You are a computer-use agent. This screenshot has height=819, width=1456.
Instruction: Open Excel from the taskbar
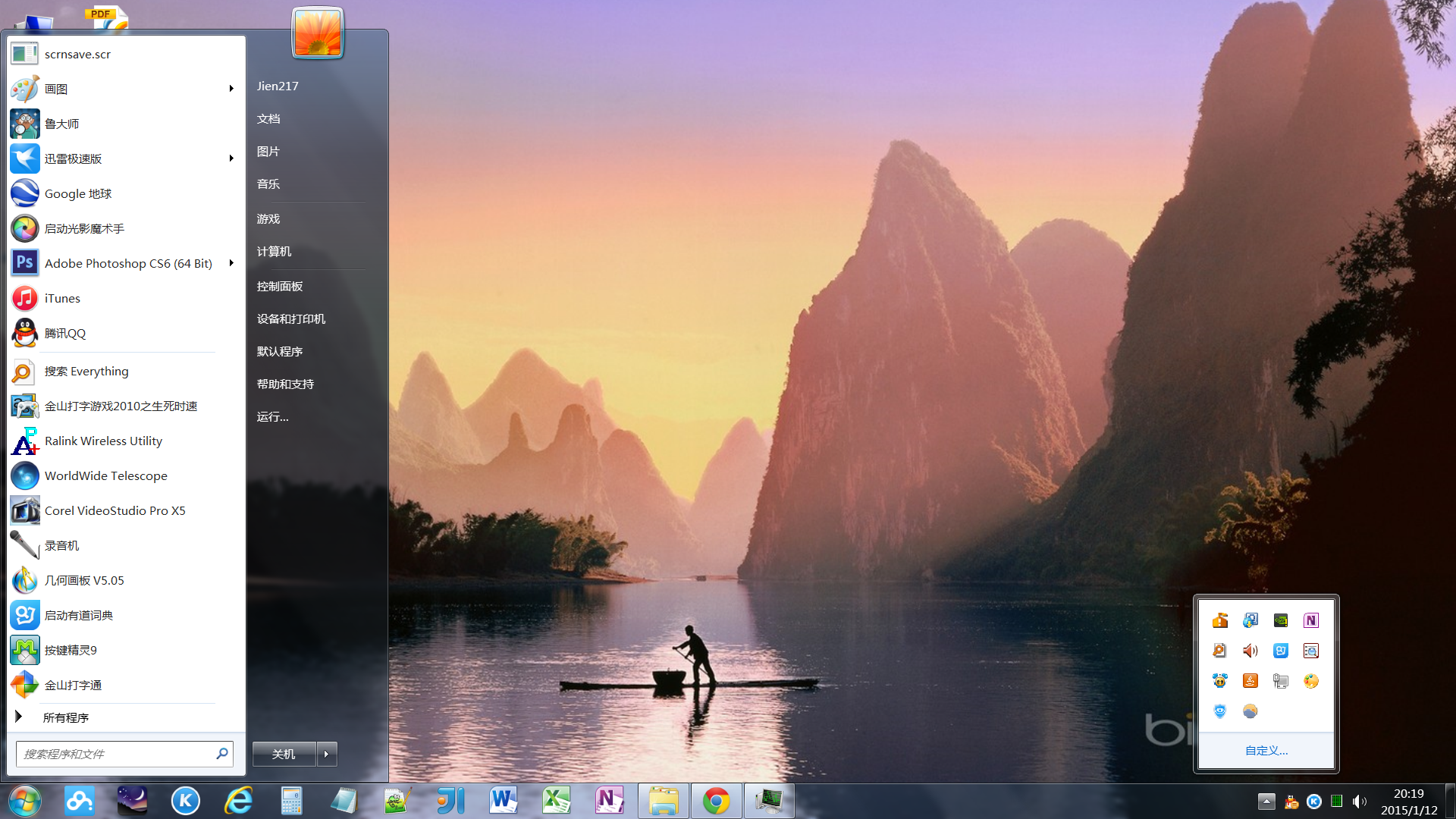(x=557, y=801)
